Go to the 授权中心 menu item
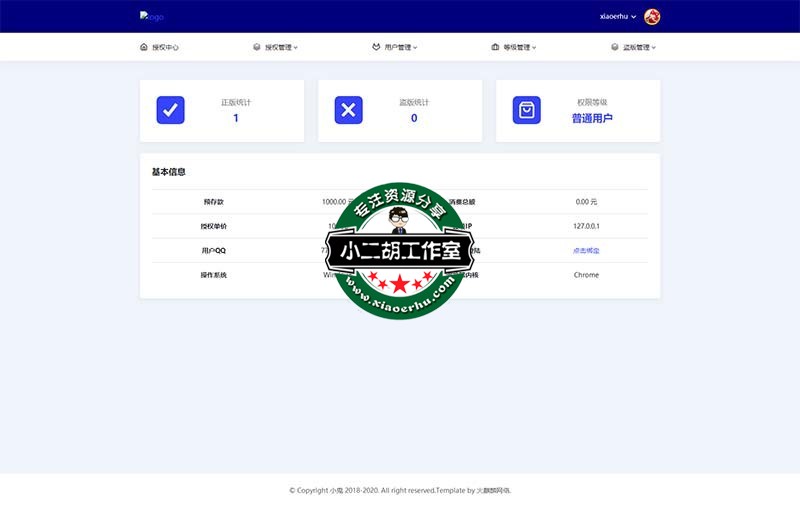 [165, 47]
